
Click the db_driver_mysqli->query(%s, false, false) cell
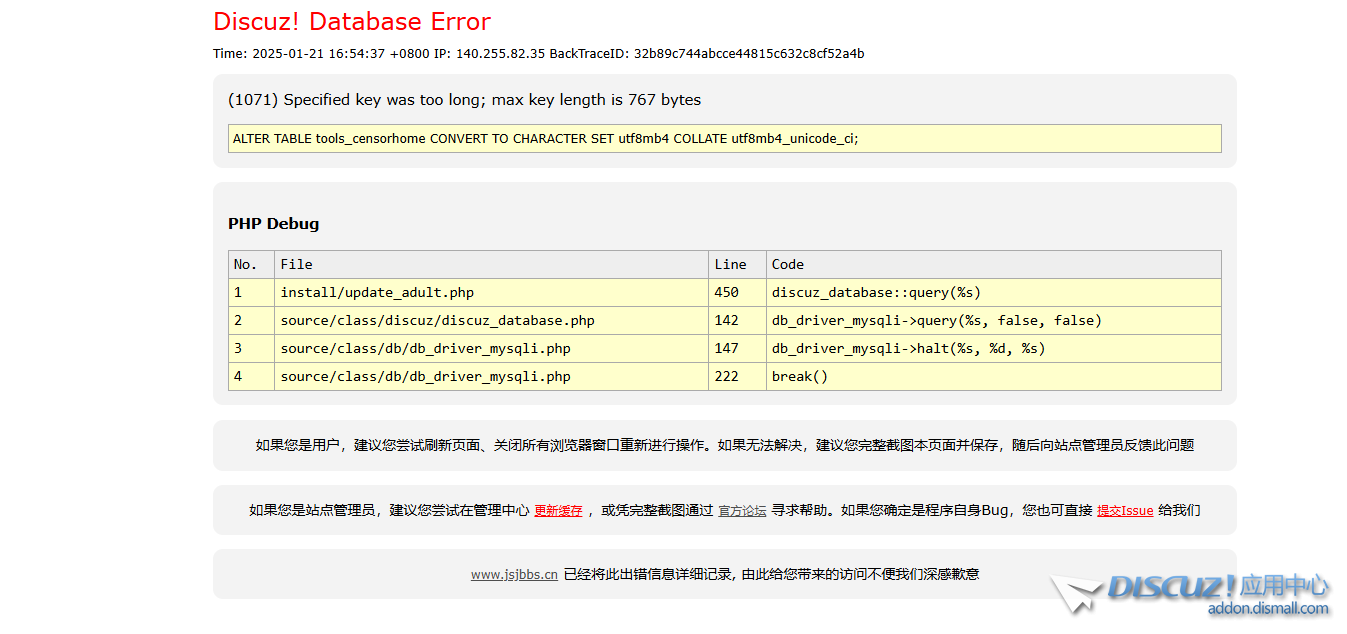point(994,321)
